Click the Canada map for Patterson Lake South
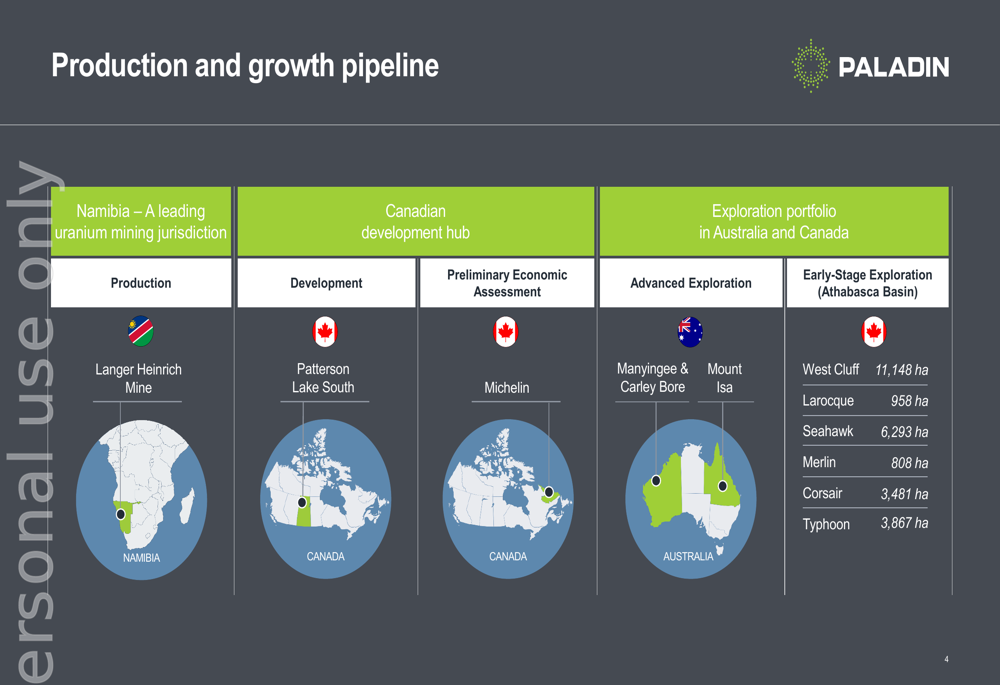1000x685 pixels. click(x=326, y=499)
